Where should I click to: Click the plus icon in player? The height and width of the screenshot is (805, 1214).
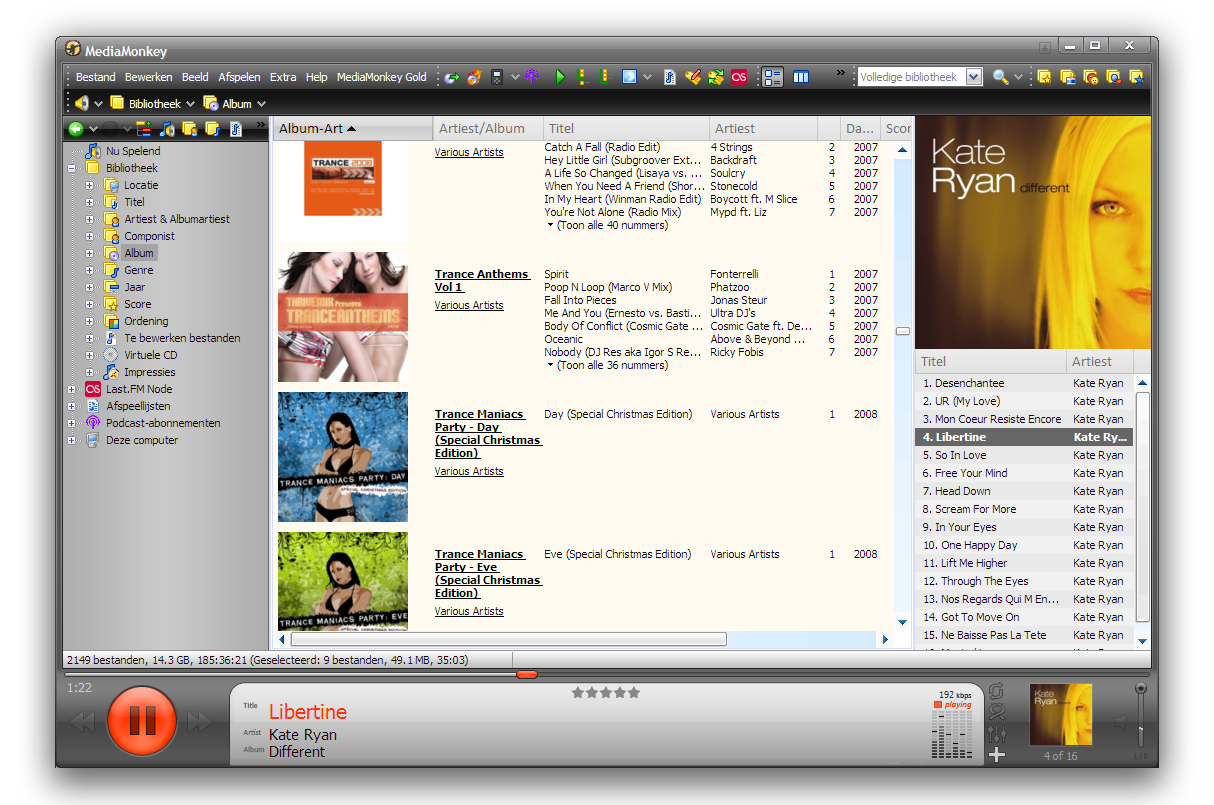(x=996, y=755)
